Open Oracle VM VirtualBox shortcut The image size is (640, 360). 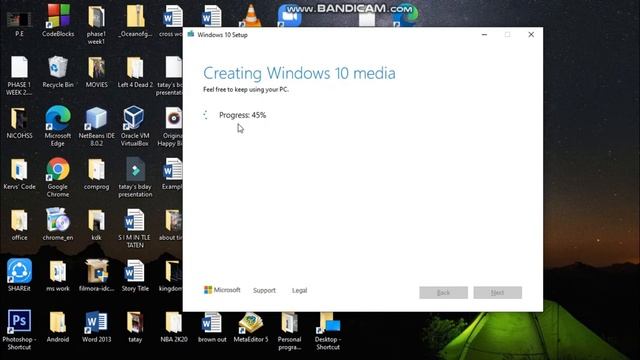tap(135, 126)
